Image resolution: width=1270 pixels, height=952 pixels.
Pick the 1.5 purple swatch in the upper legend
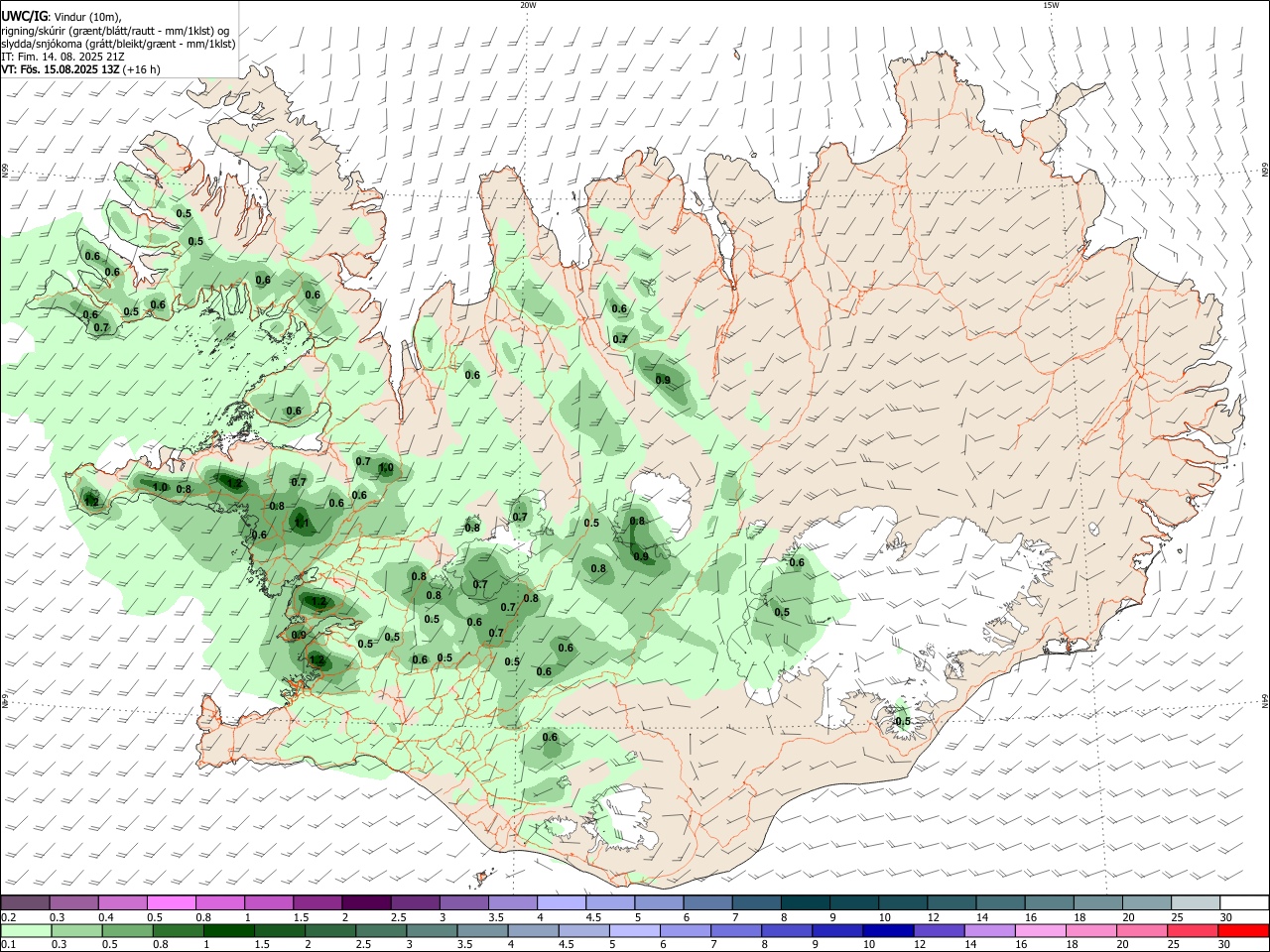317,902
